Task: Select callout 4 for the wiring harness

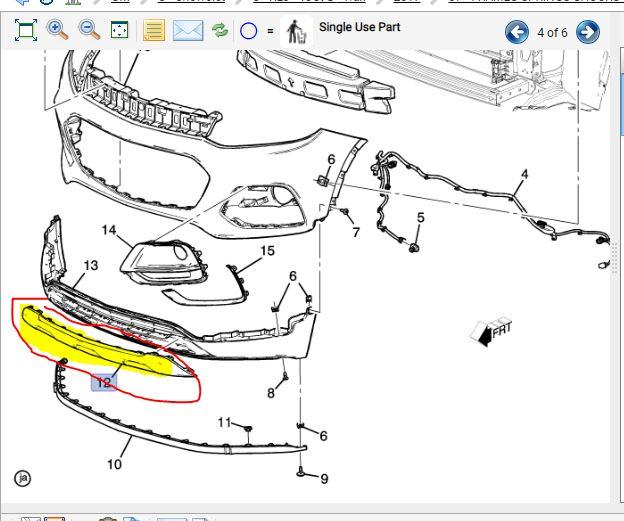Action: (x=524, y=175)
